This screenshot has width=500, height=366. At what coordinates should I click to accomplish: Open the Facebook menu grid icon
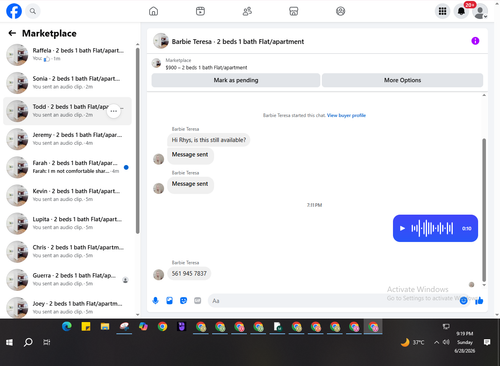coord(442,11)
